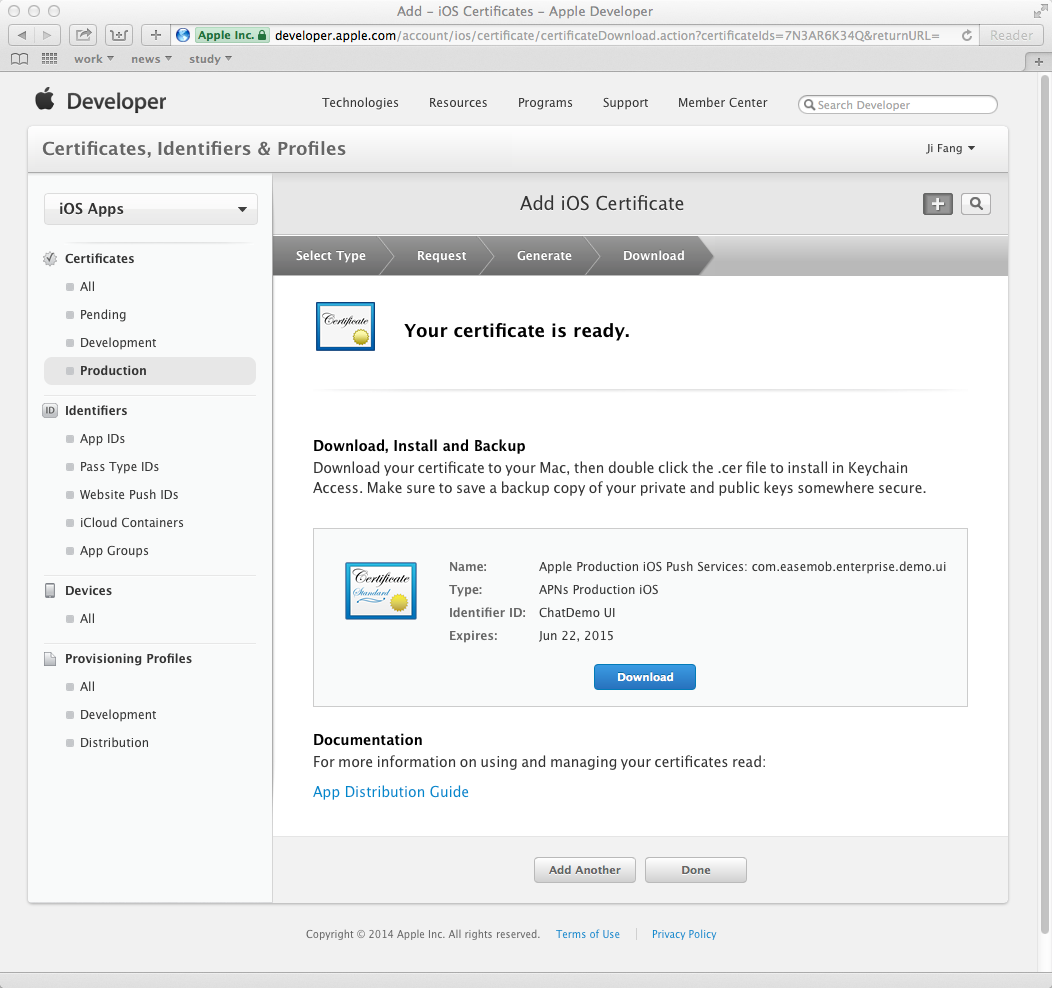Screen dimensions: 1052x988
Task: Click the Request step
Action: (x=441, y=256)
